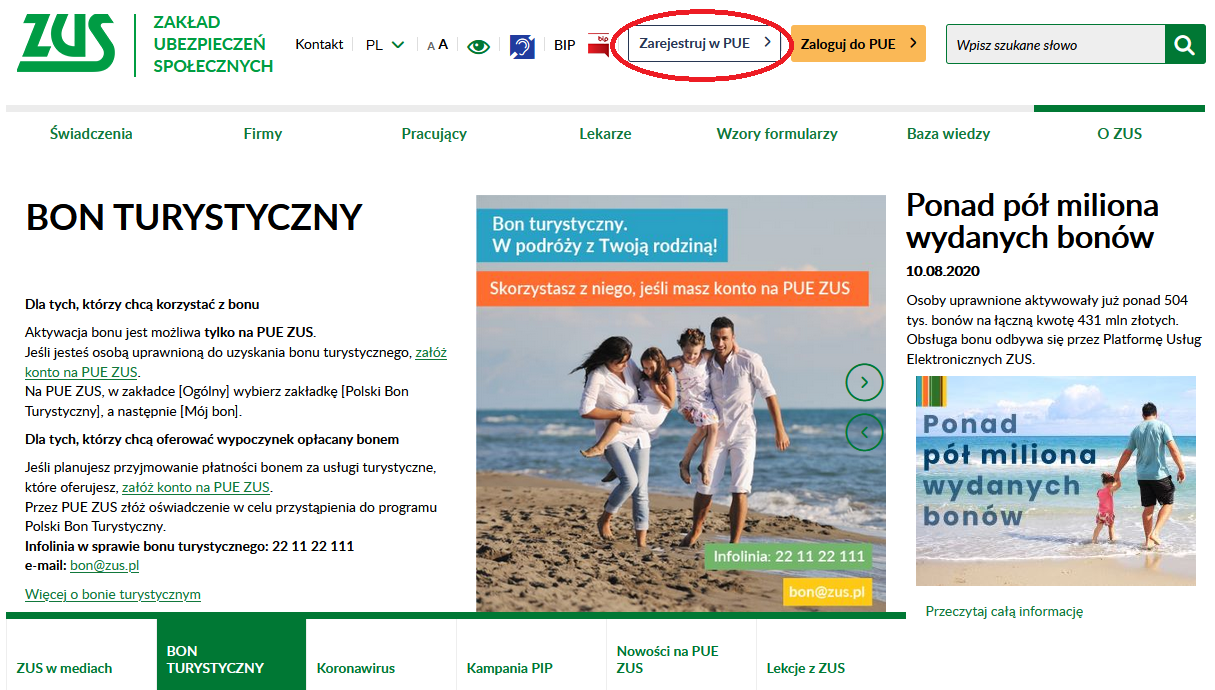1215x690 pixels.
Task: Open the Lekarze menu
Action: pyautogui.click(x=605, y=134)
